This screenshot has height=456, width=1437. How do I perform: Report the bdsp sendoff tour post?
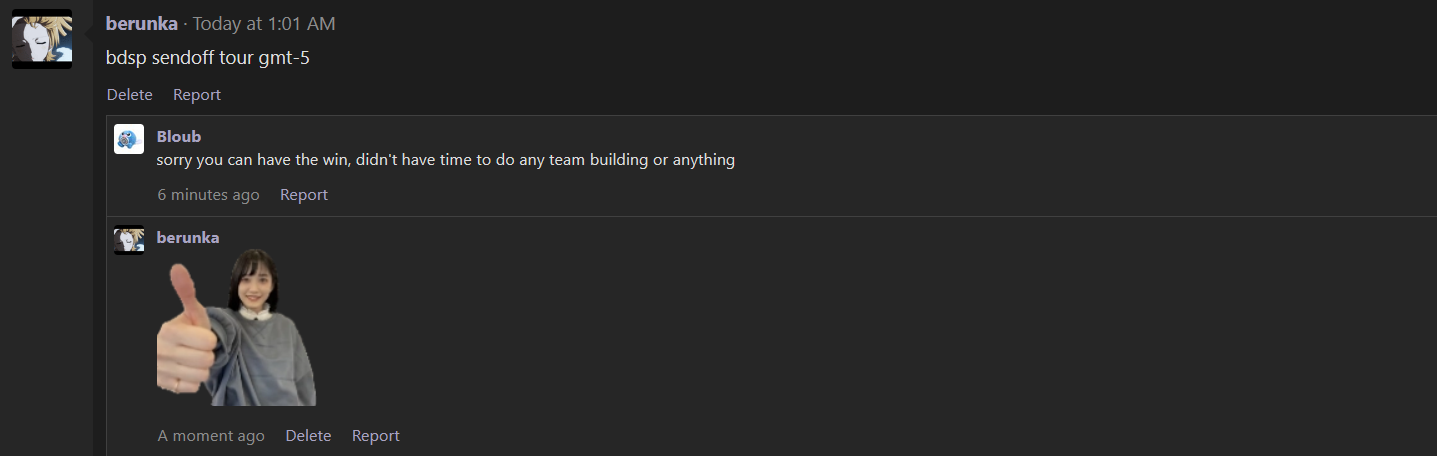pyautogui.click(x=197, y=95)
